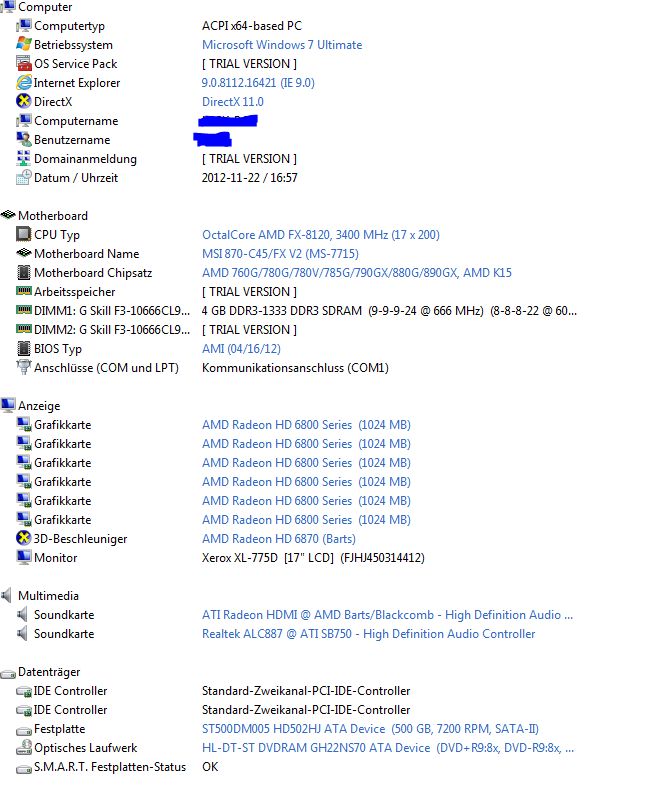Click the S.M.A.R.T. status OK value
Image resolution: width=649 pixels, height=794 pixels.
210,767
